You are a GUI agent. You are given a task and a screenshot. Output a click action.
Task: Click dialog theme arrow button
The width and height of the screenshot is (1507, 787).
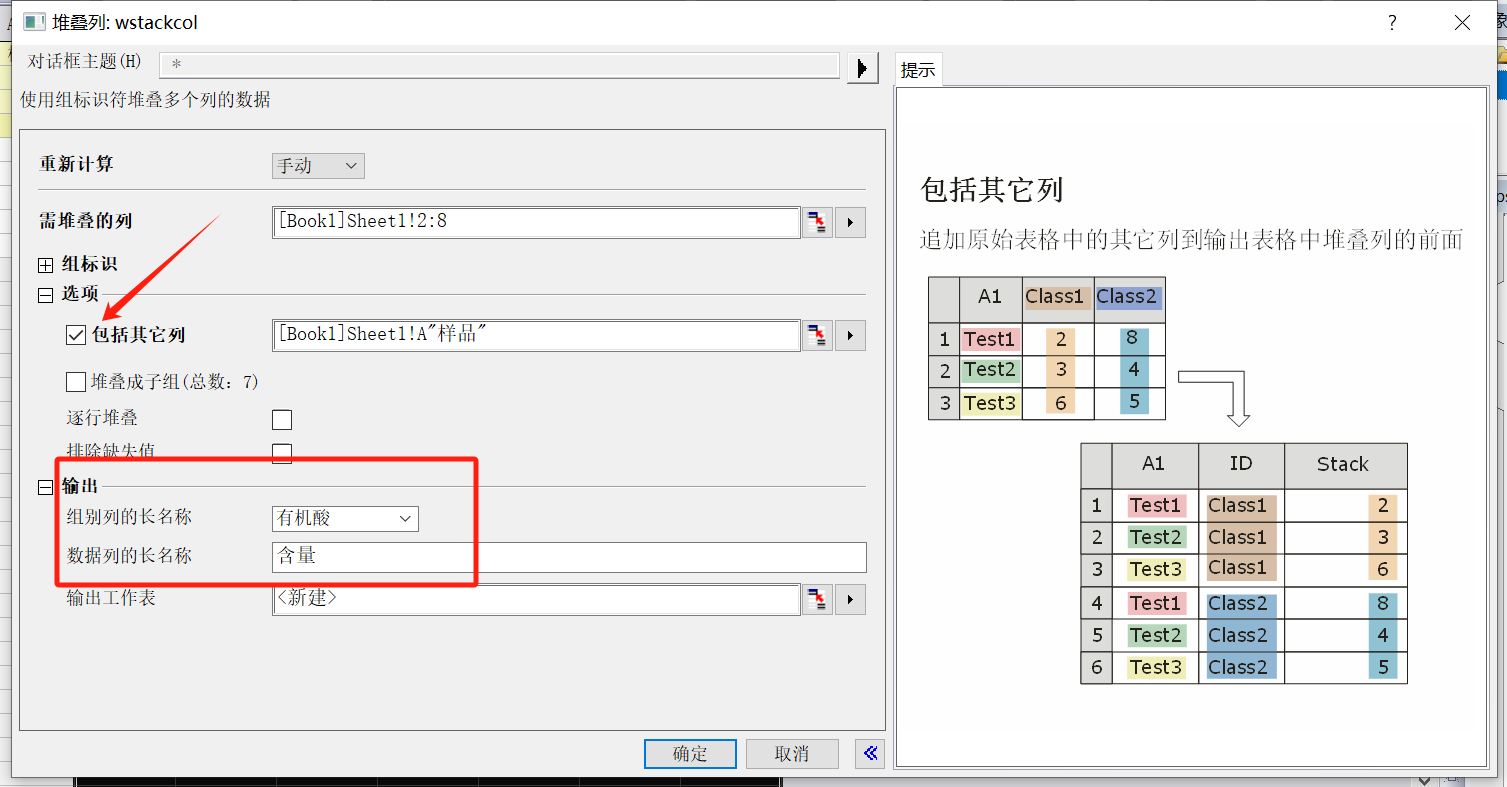862,67
